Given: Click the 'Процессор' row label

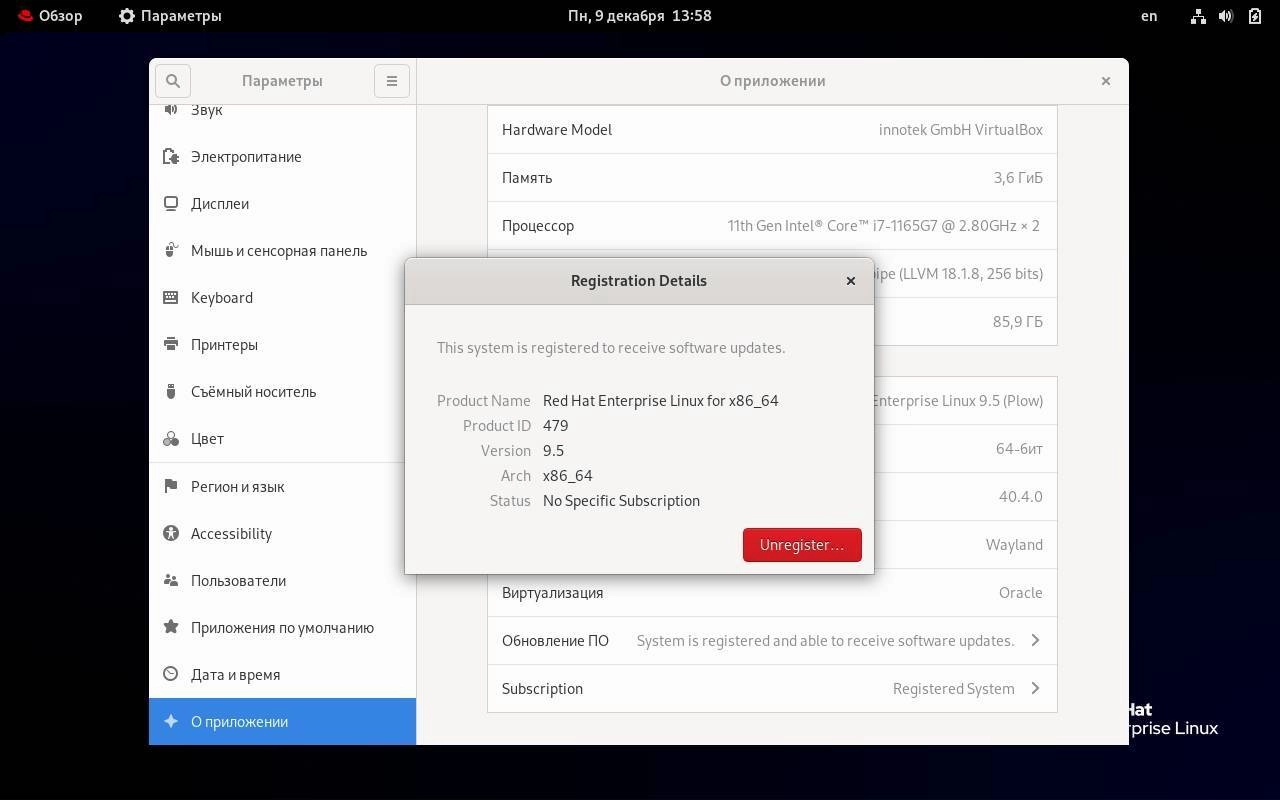Looking at the screenshot, I should 538,225.
